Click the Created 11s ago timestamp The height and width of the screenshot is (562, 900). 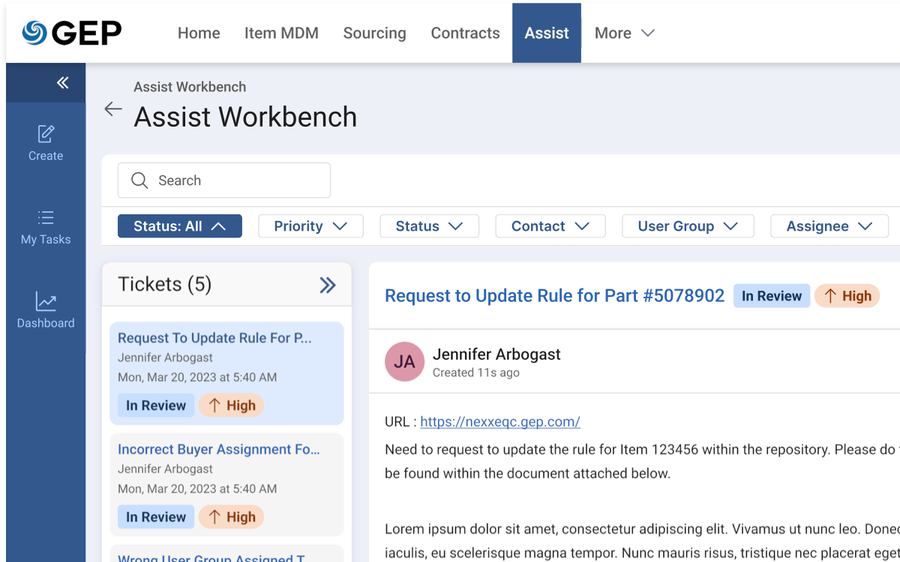[476, 373]
